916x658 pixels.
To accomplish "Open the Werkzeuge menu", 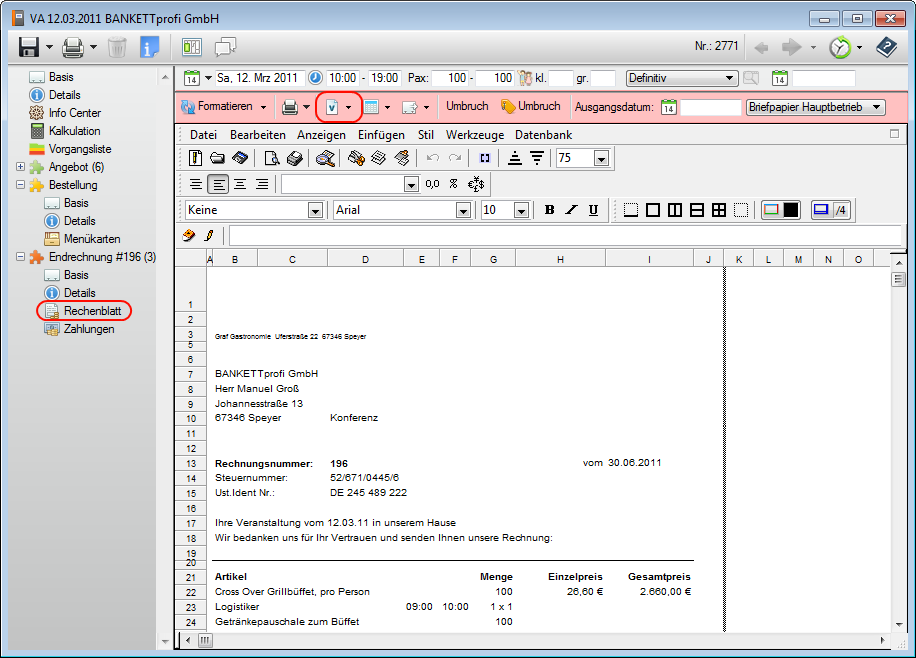I will click(474, 135).
